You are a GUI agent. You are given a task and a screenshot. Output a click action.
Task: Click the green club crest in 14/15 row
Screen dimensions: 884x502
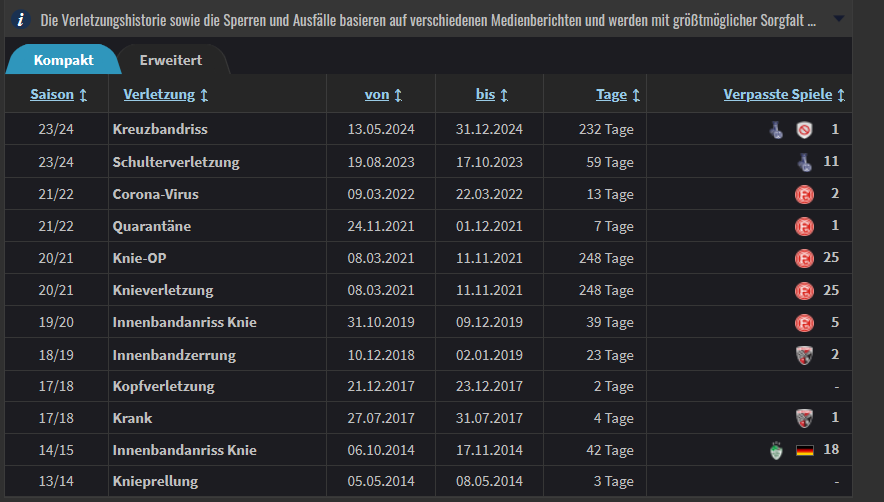coord(776,450)
